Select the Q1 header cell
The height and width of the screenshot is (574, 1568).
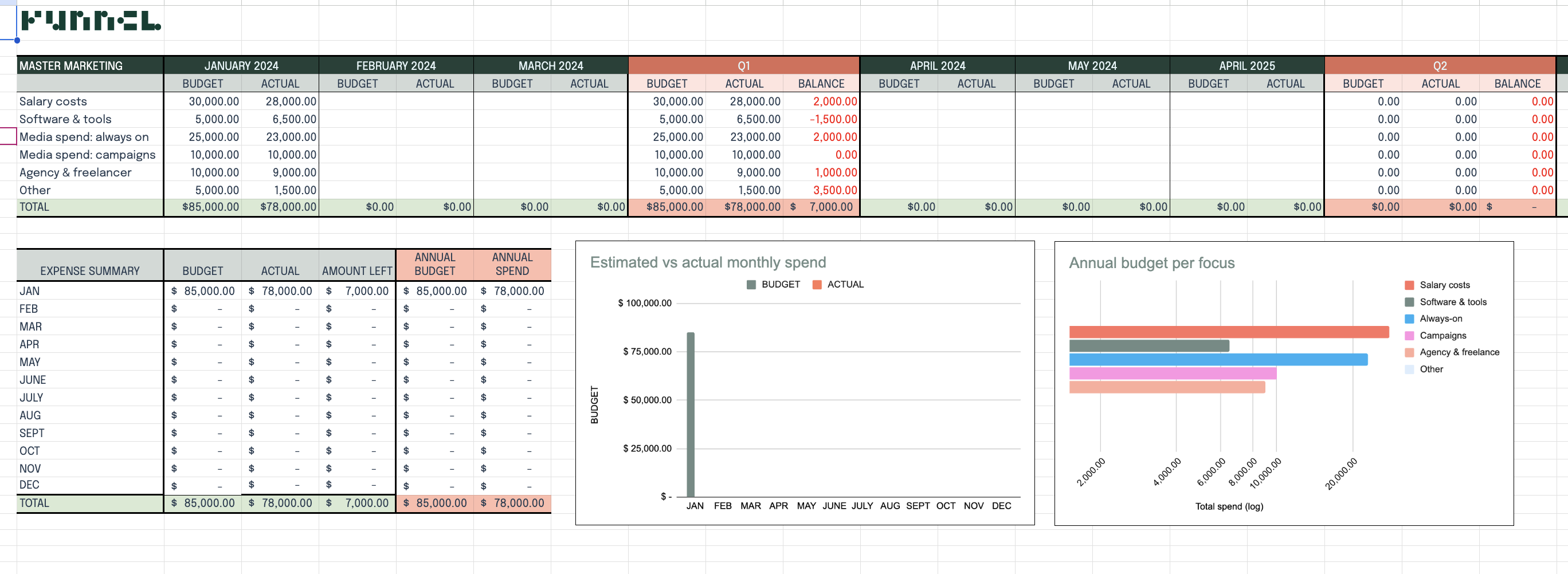tap(743, 66)
